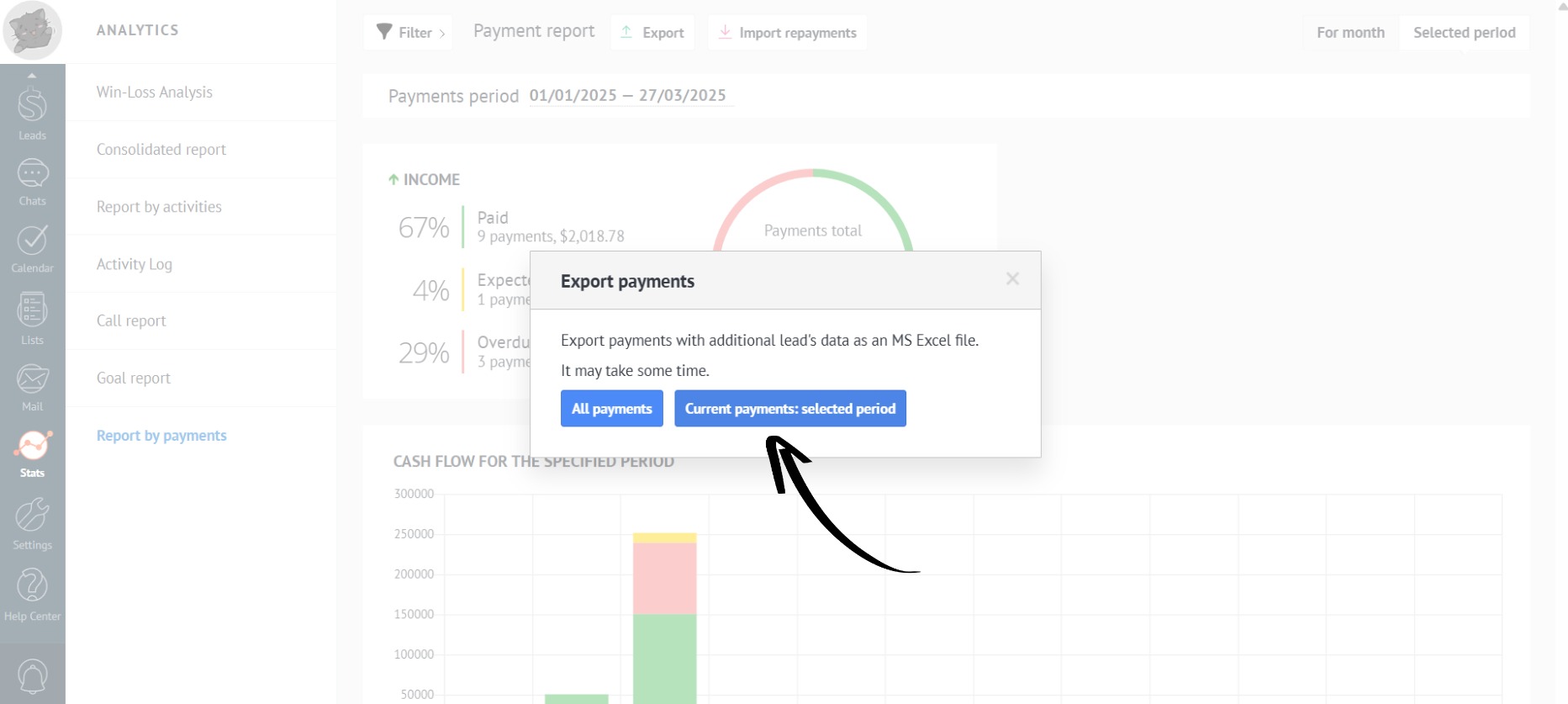Viewport: 1568px width, 704px height.
Task: Expand the Filter options
Action: [408, 33]
